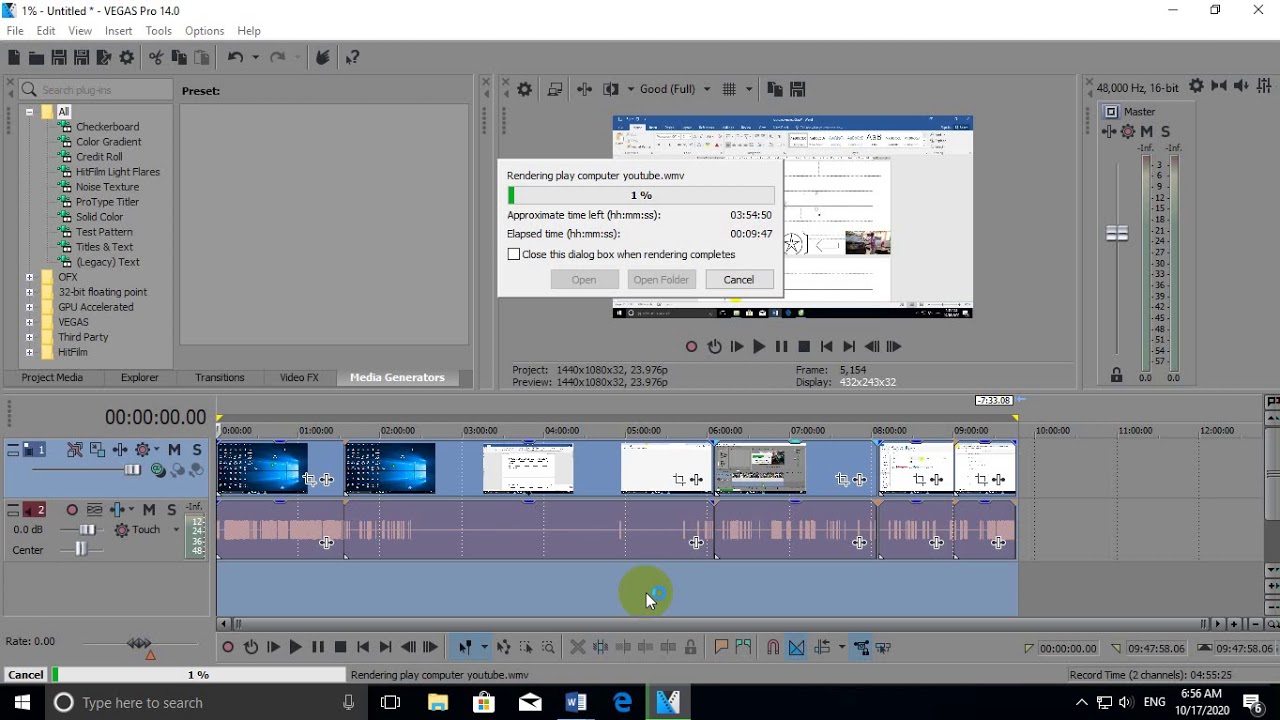Click the Render As toolbar icon
Screen dimensions: 1280x720
tap(104, 58)
